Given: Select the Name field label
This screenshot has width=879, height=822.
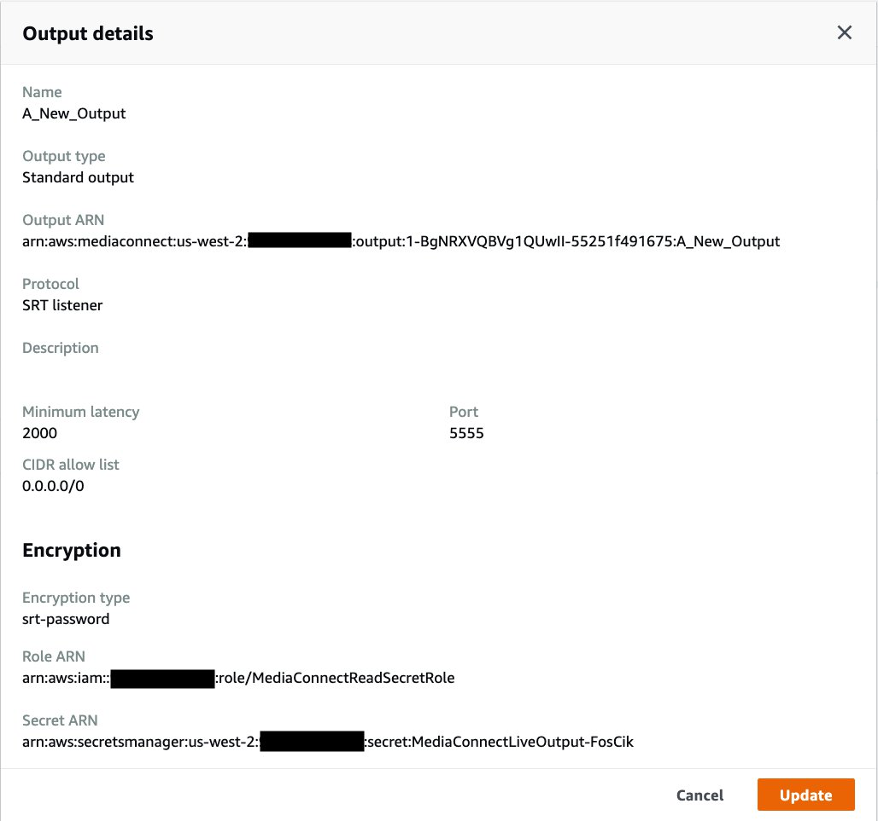Looking at the screenshot, I should (41, 91).
